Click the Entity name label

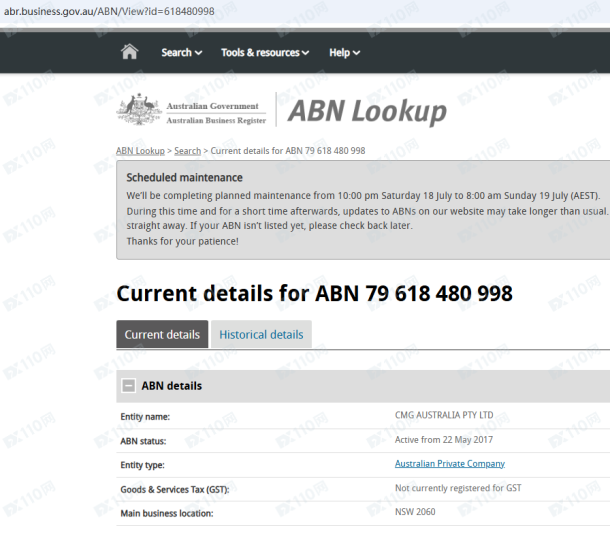(145, 417)
